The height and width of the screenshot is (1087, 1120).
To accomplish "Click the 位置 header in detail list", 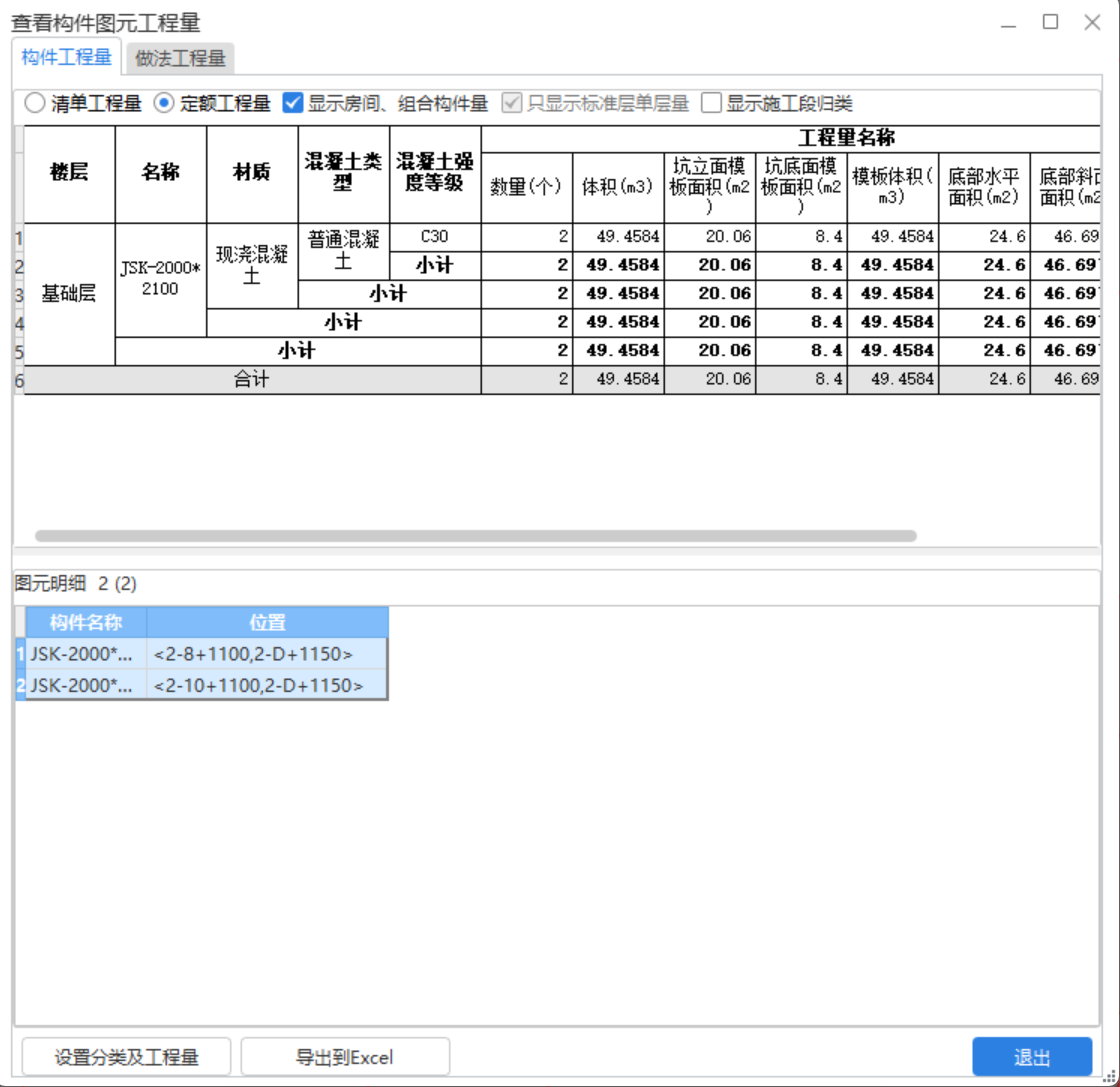I will [267, 622].
